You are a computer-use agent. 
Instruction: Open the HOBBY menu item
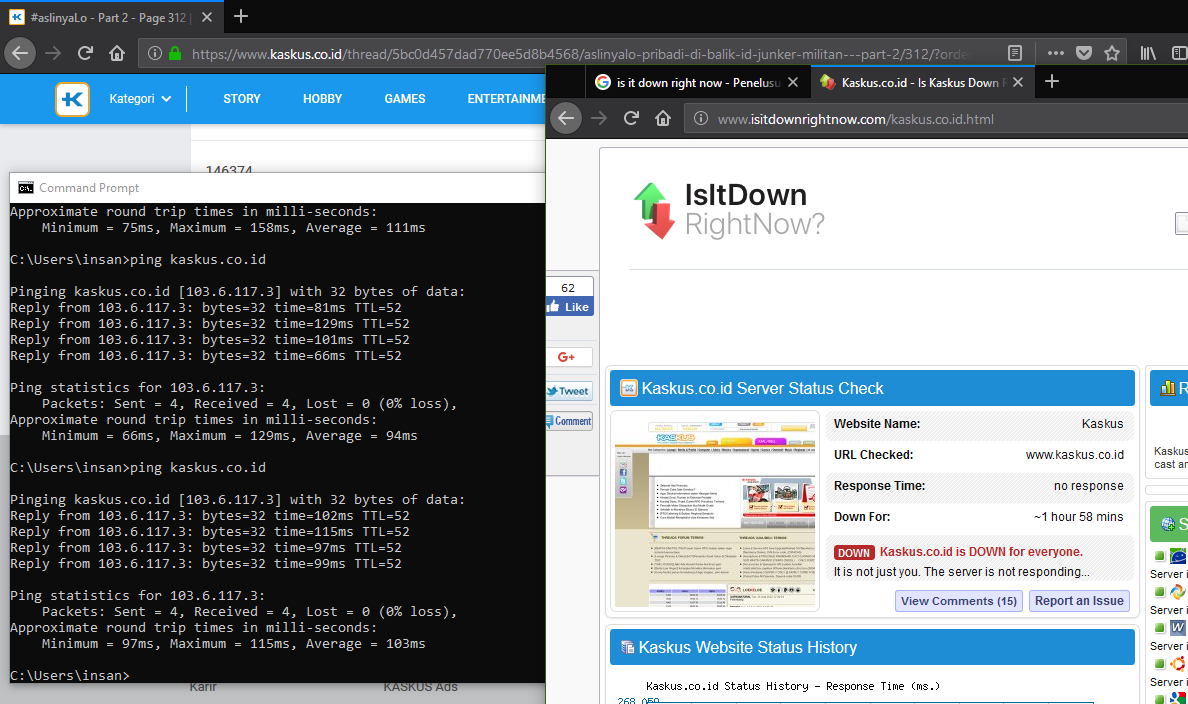322,99
